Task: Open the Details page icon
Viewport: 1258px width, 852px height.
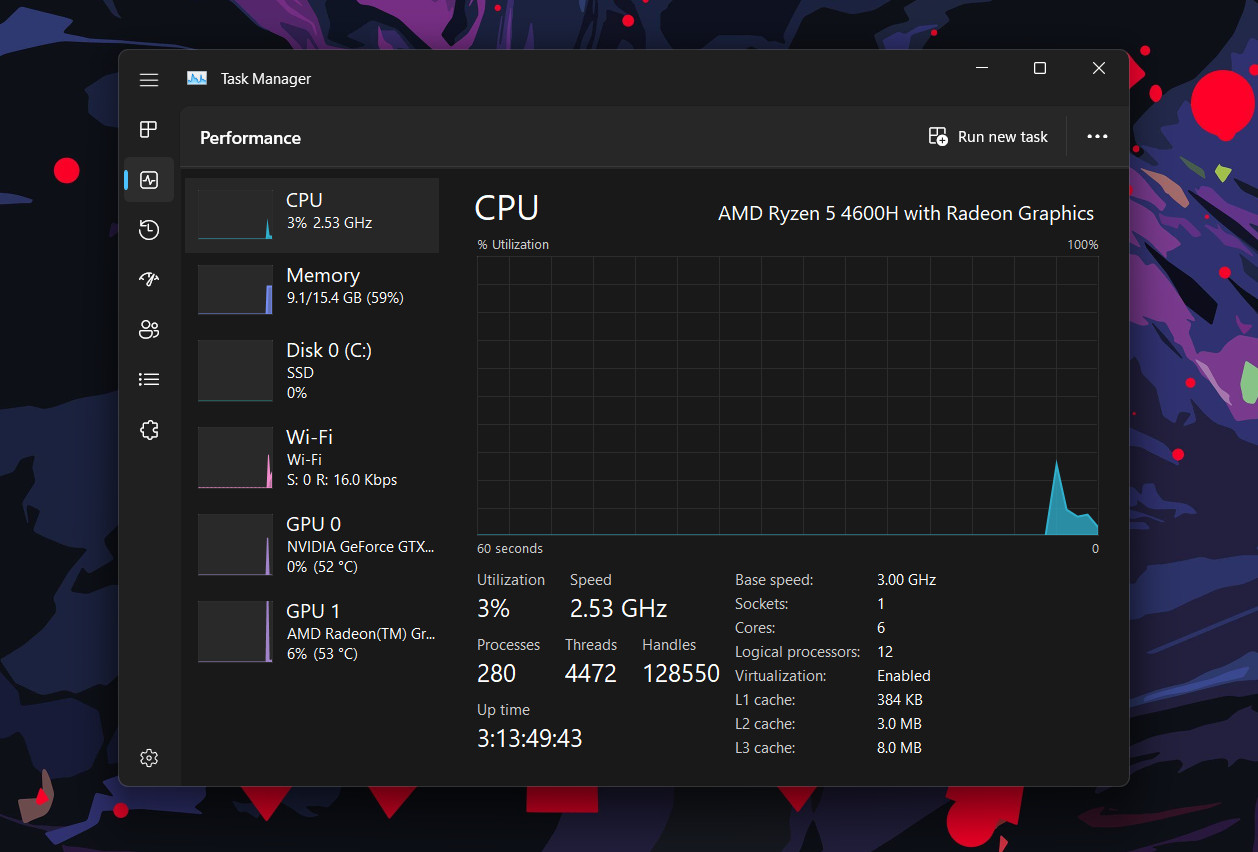Action: point(149,380)
